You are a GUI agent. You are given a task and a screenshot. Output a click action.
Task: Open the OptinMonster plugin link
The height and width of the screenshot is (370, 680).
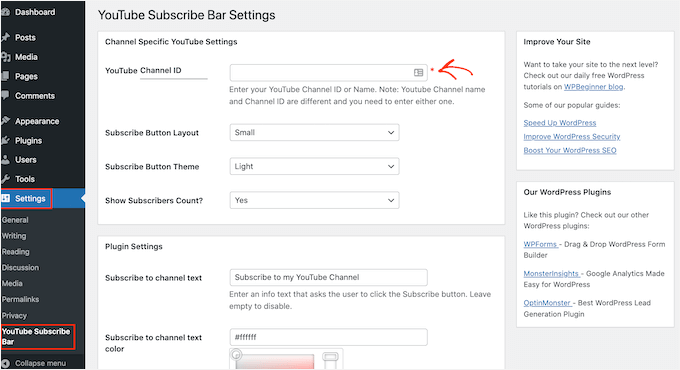coord(547,303)
